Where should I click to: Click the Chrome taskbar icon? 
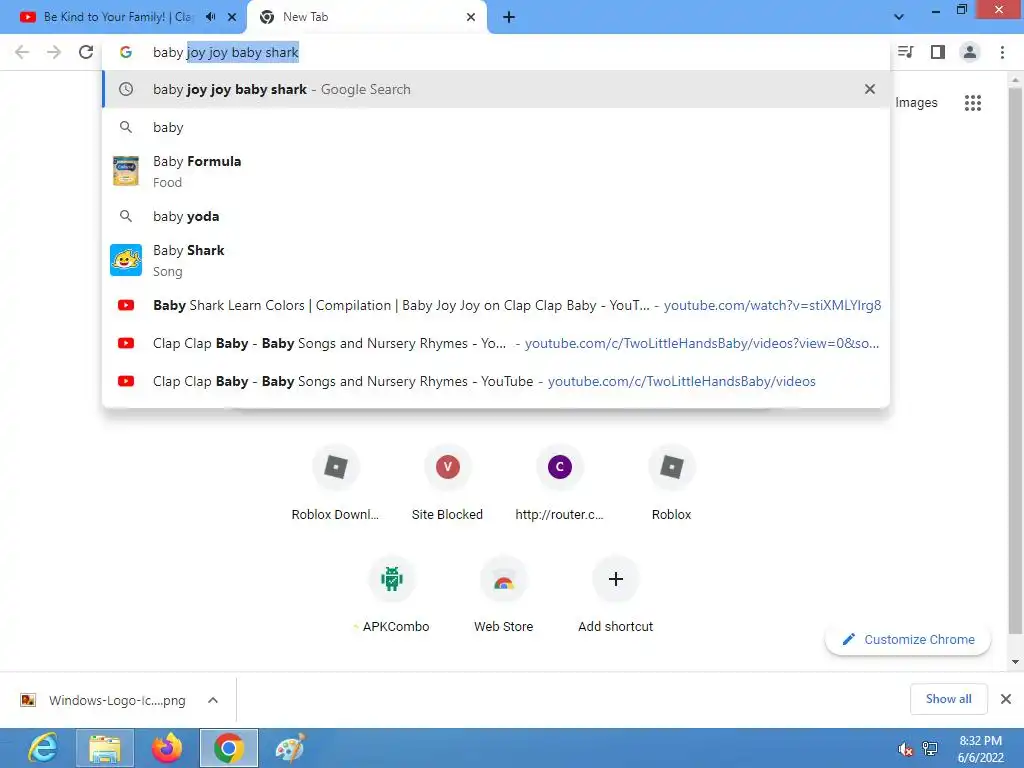(229, 748)
